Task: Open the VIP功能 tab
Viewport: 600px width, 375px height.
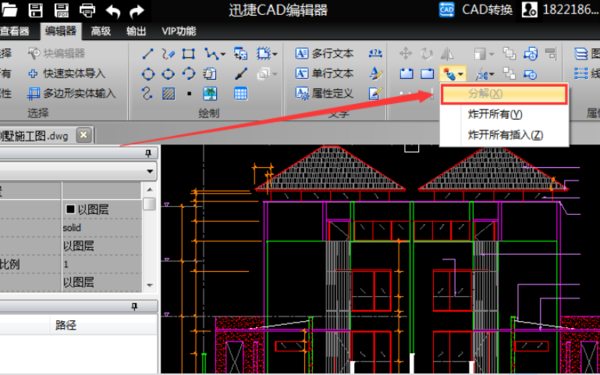Action: click(179, 31)
